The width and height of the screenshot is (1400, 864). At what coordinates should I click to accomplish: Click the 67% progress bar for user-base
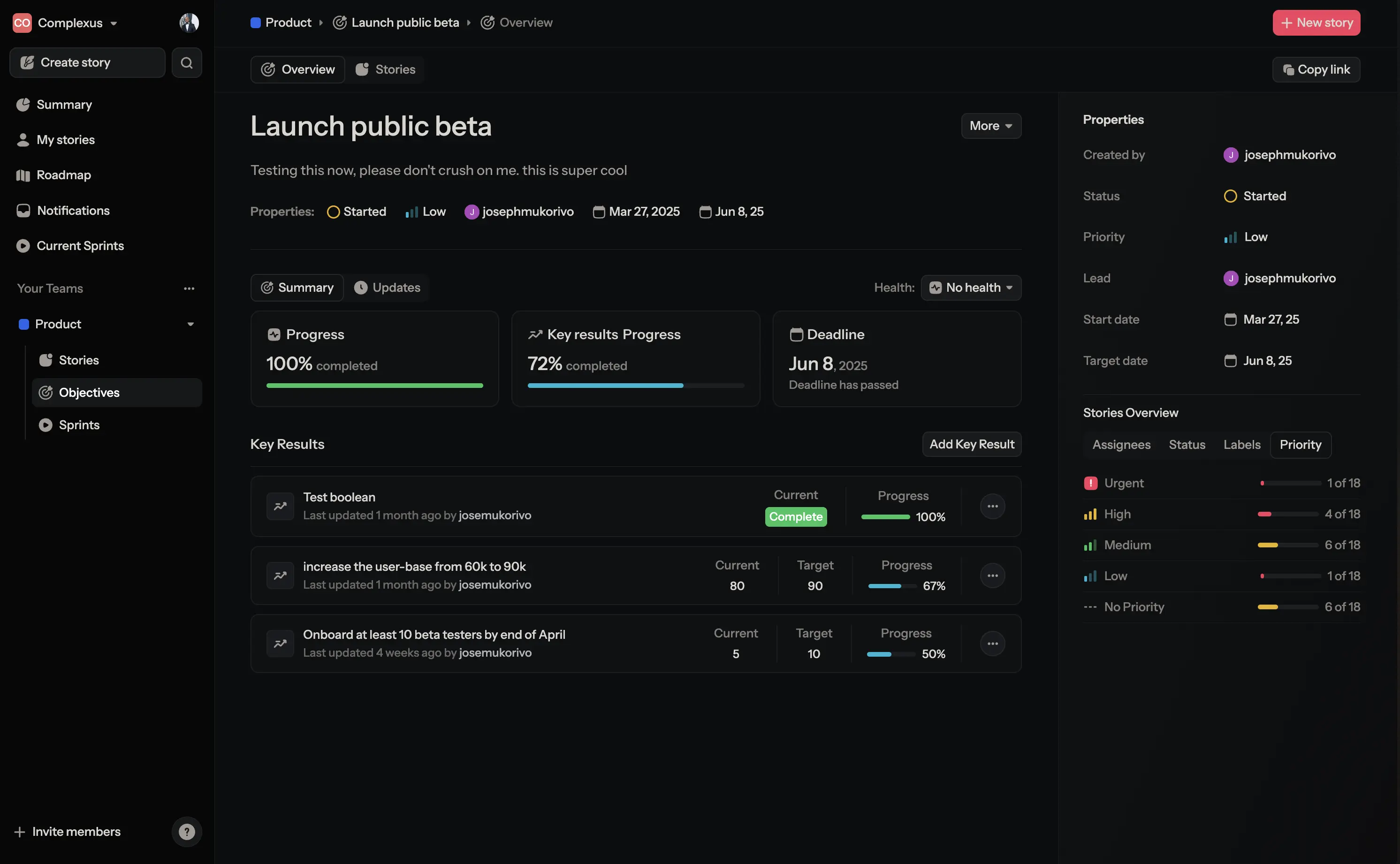pyautogui.click(x=891, y=586)
